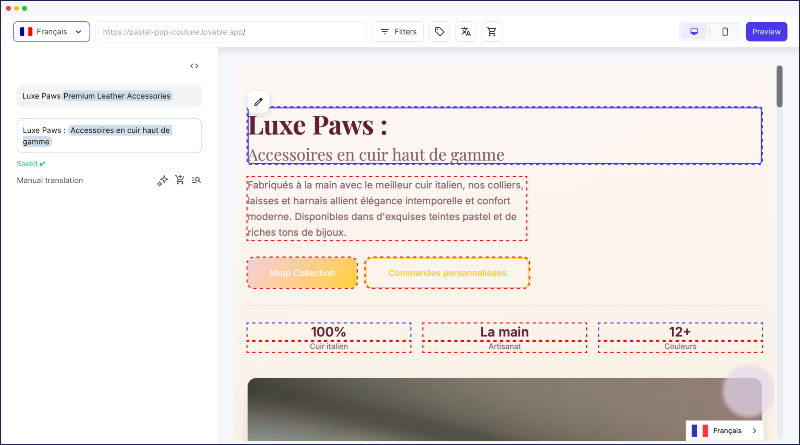
Task: Focus the pastel-pup-couture URL field
Action: 231,32
